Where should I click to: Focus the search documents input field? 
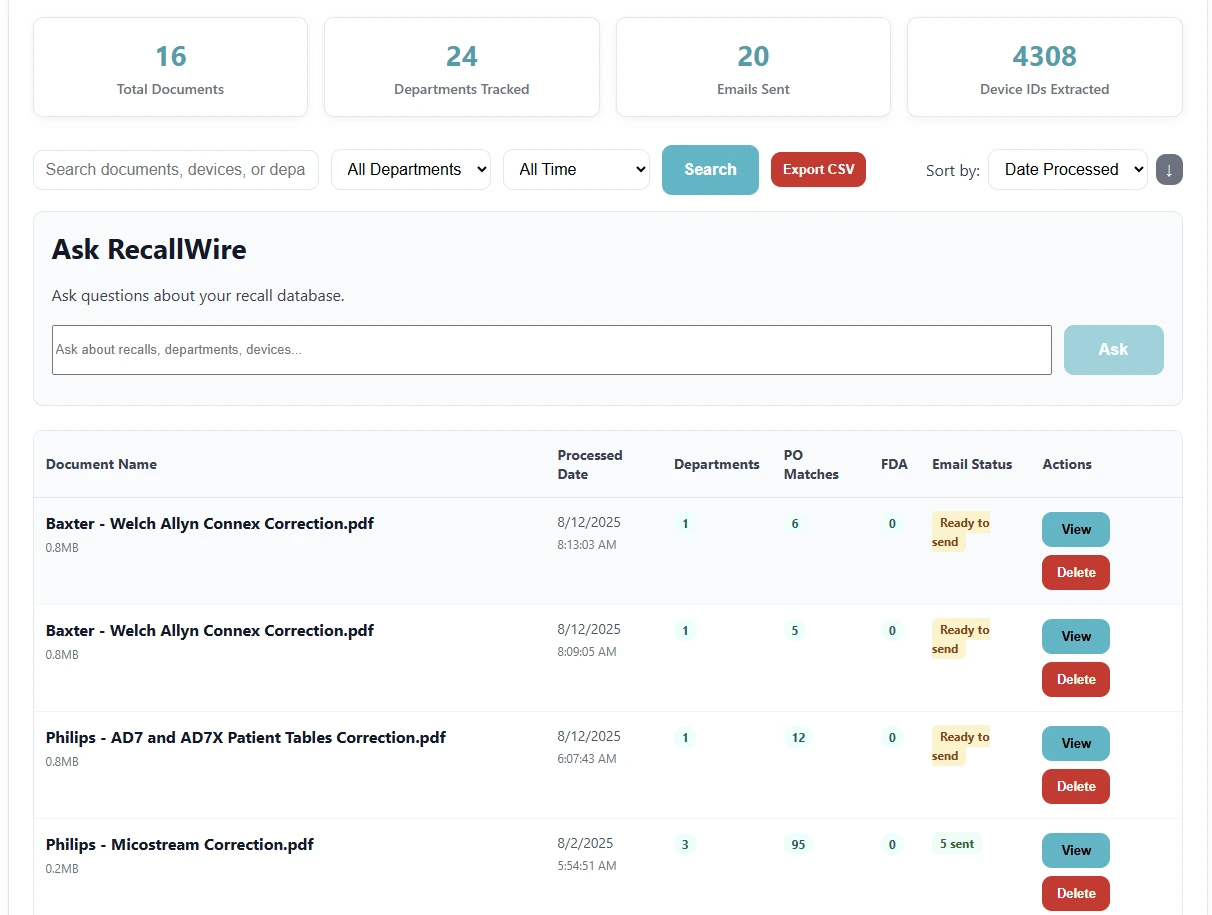click(176, 170)
